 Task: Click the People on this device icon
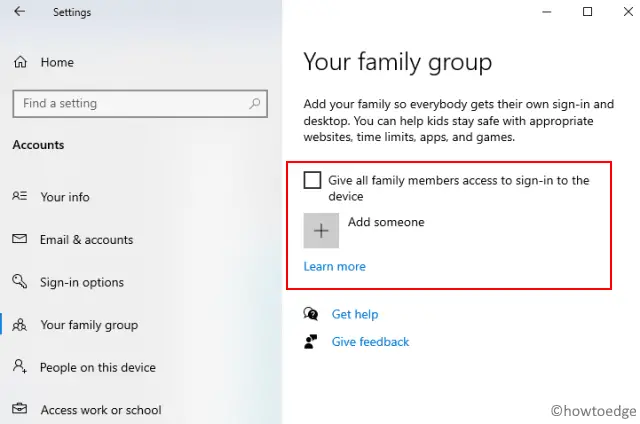(19, 366)
